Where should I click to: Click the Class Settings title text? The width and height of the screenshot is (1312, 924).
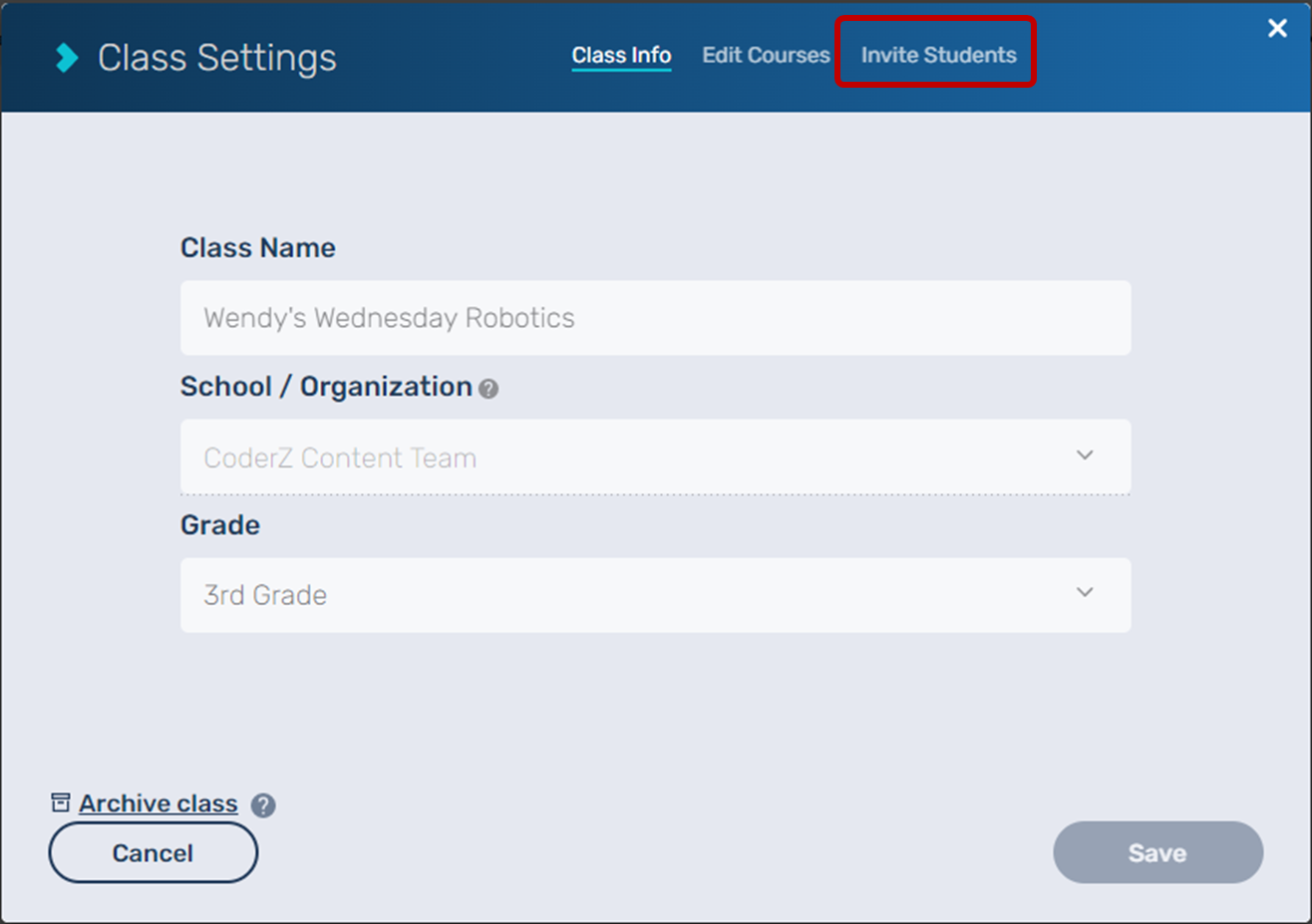click(217, 58)
